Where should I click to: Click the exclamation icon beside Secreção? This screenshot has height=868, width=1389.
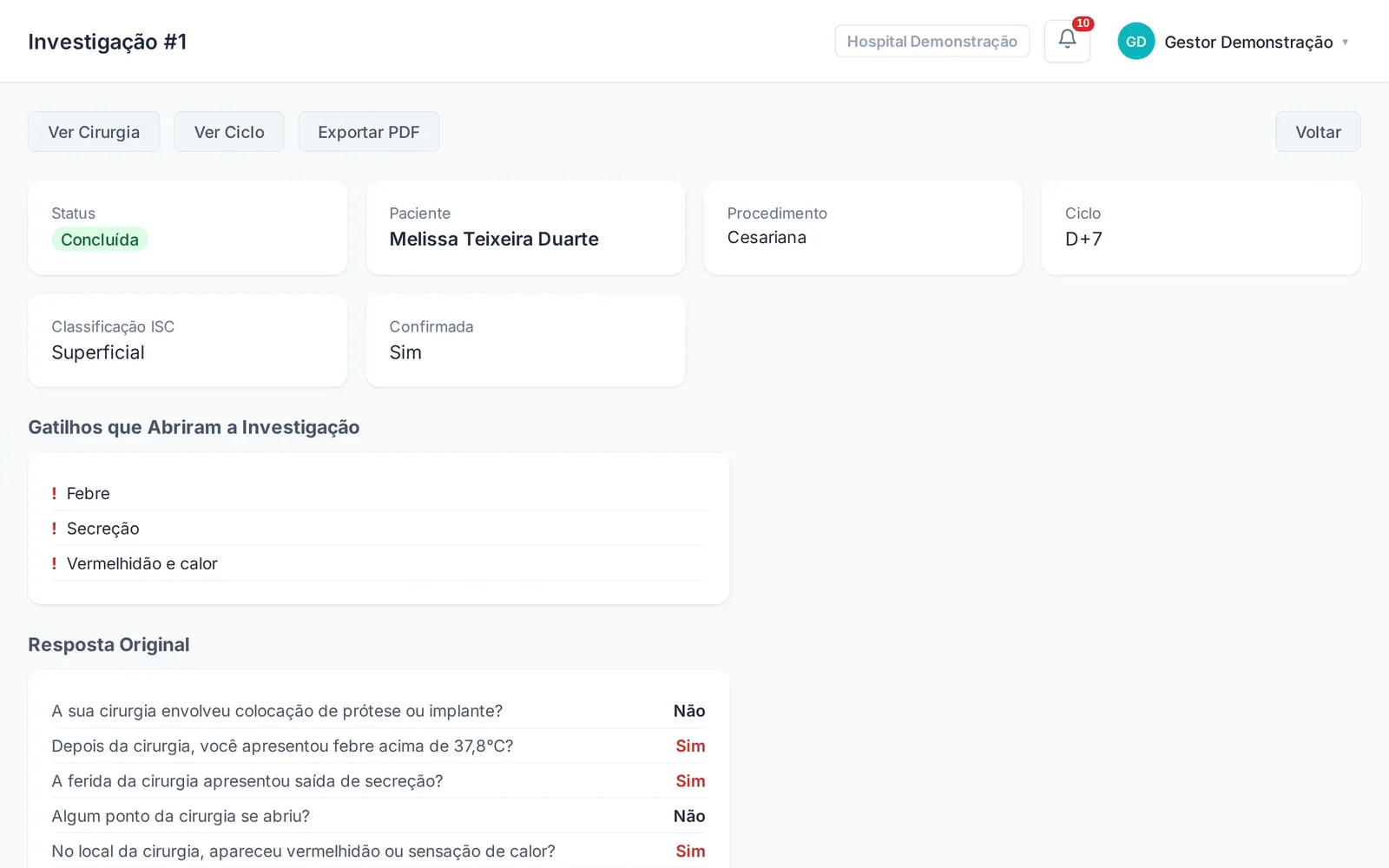(x=54, y=529)
